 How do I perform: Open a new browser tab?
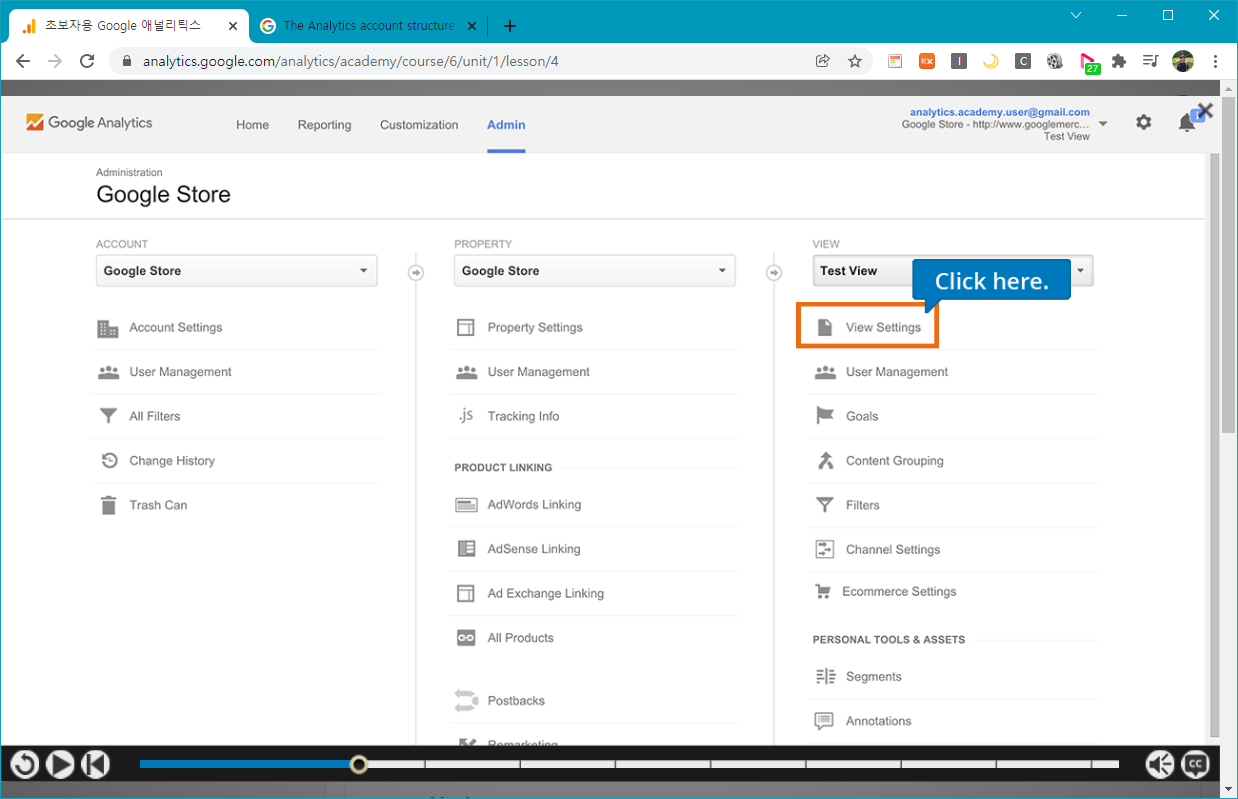click(510, 26)
